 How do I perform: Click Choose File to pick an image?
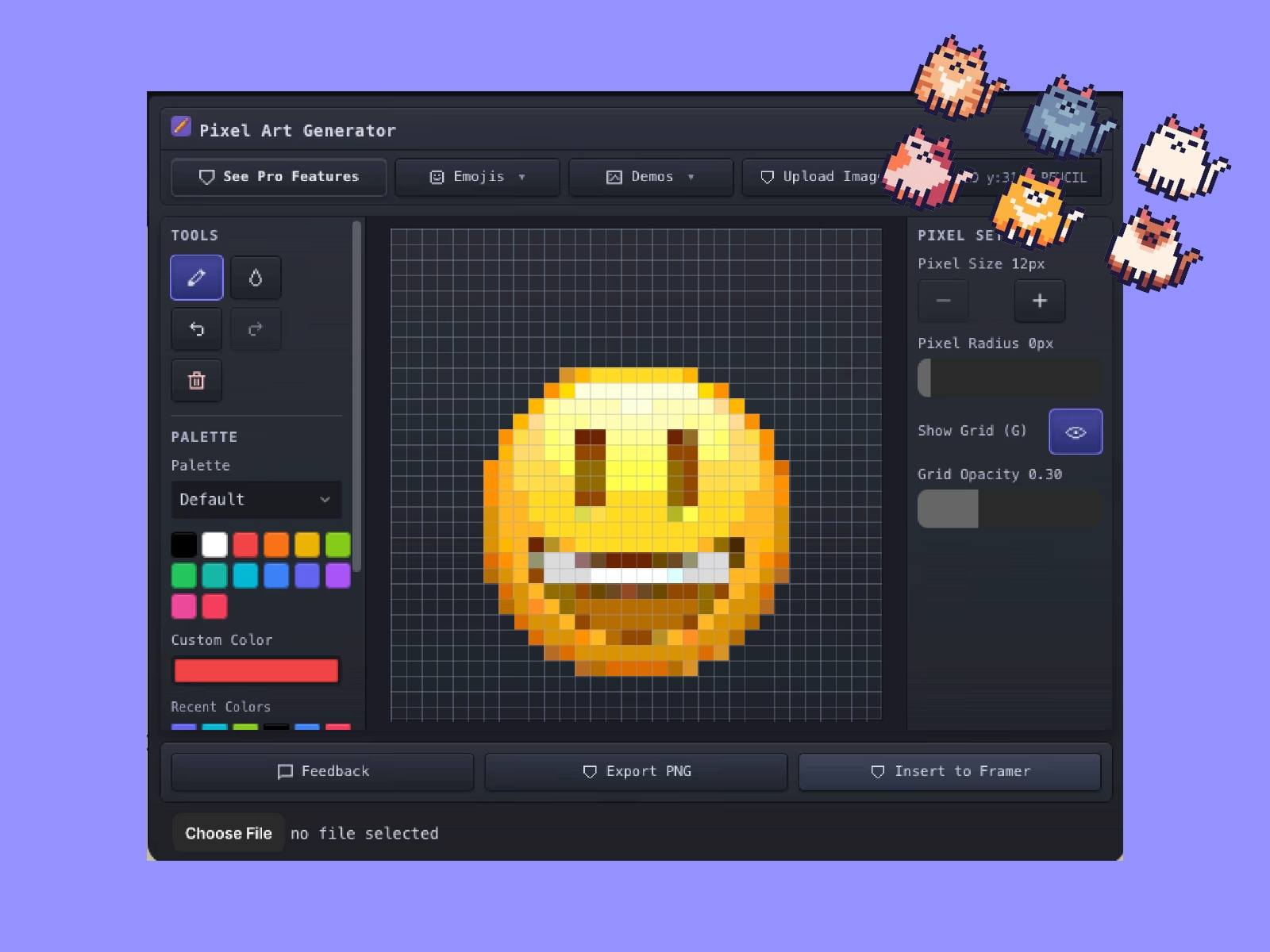[x=228, y=833]
